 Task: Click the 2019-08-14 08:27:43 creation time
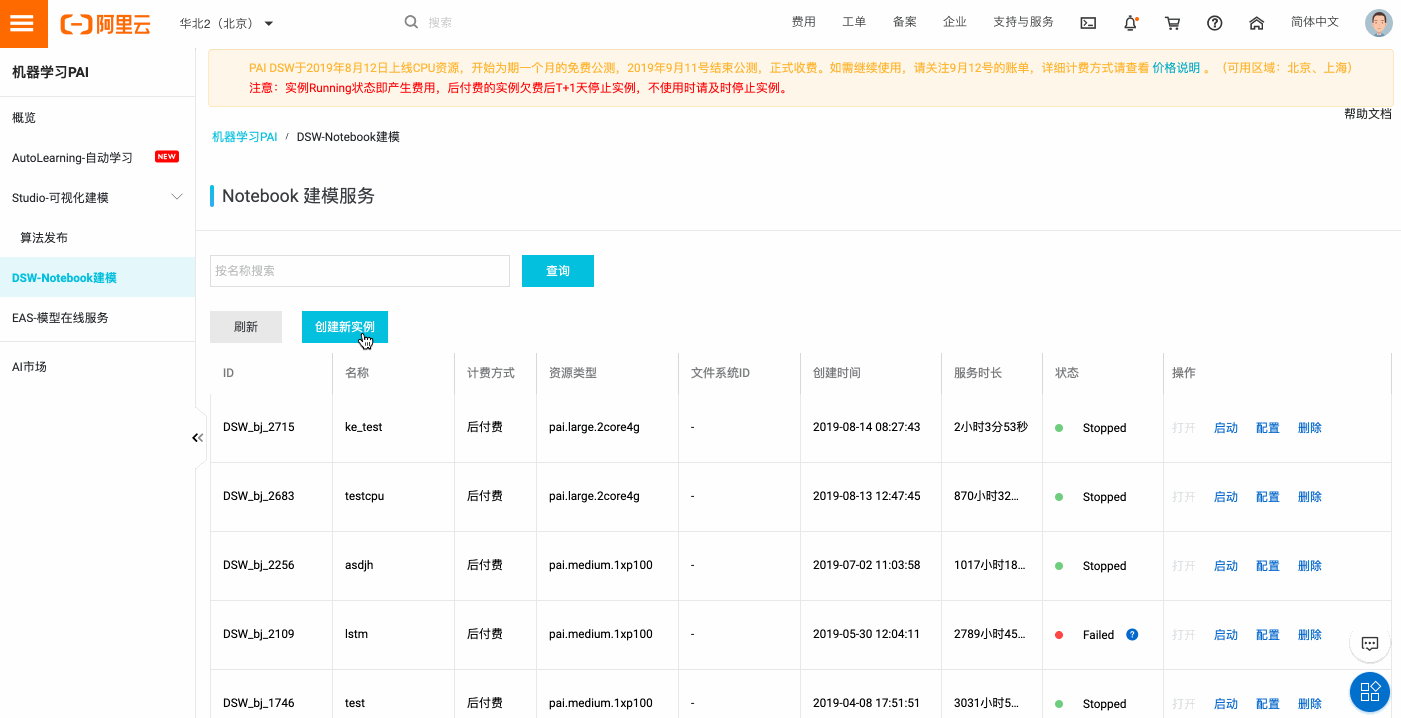tap(867, 427)
